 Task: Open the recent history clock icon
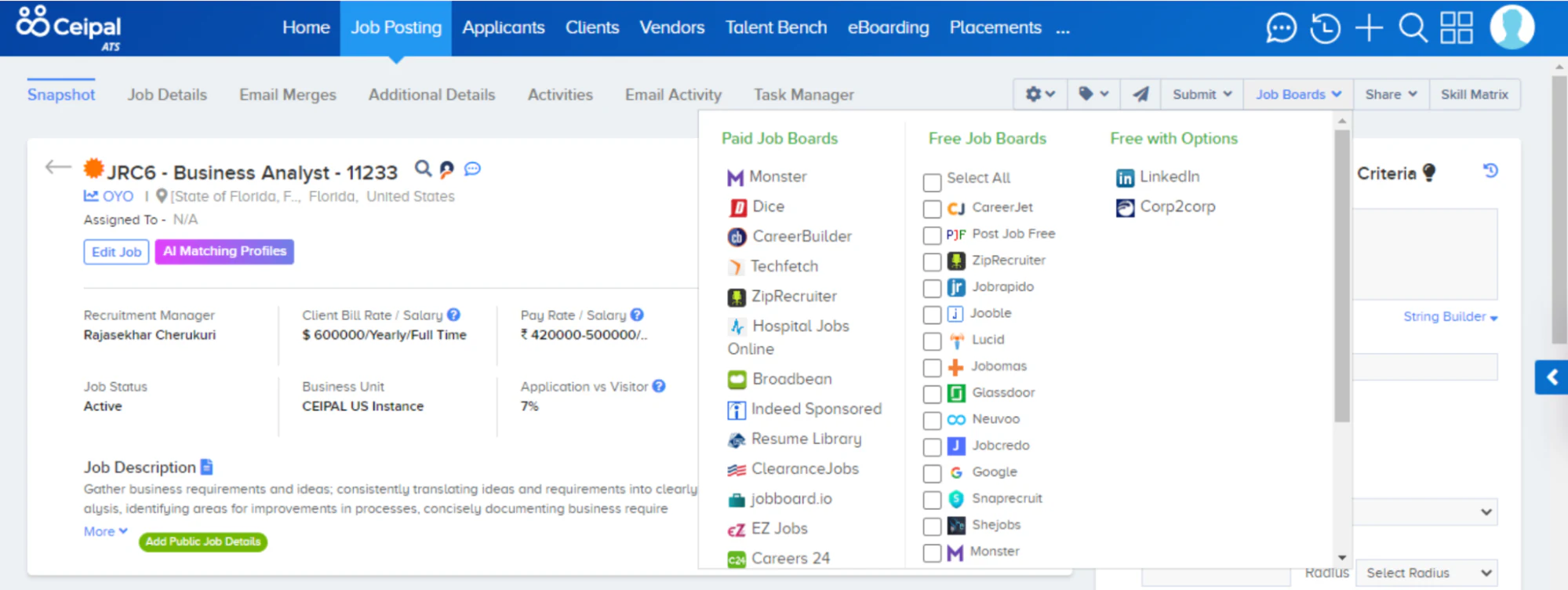pyautogui.click(x=1325, y=28)
